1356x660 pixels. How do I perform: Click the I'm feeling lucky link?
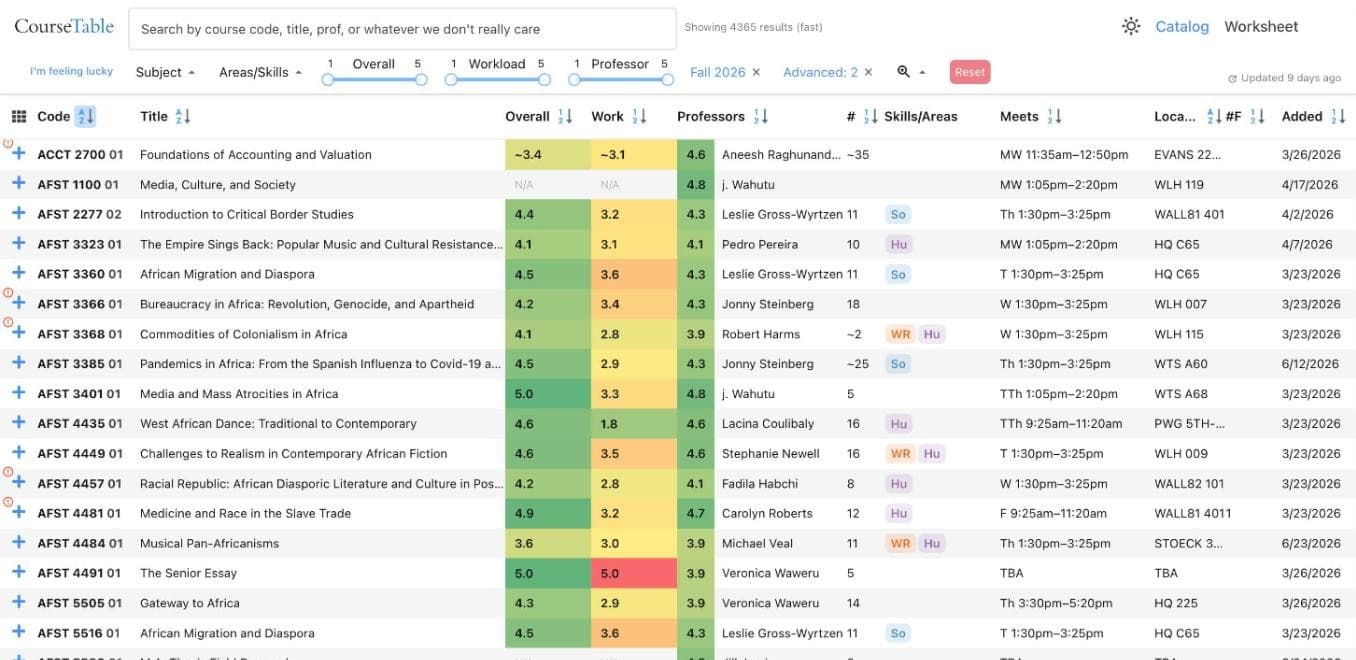coord(71,72)
